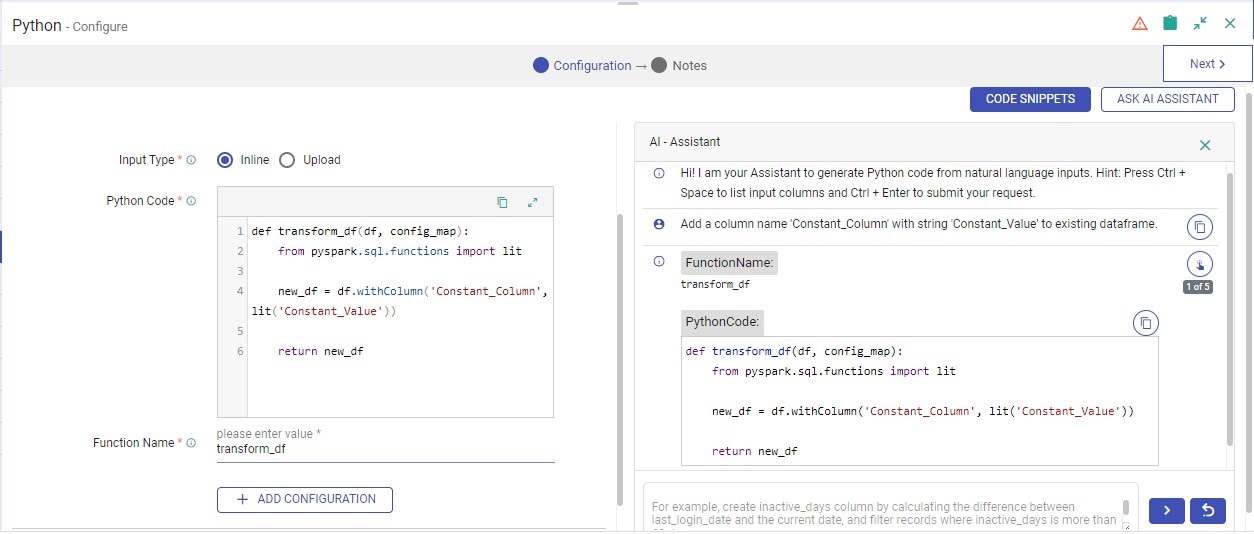Click the Function Name input field
This screenshot has height=534, width=1254.
click(385, 450)
